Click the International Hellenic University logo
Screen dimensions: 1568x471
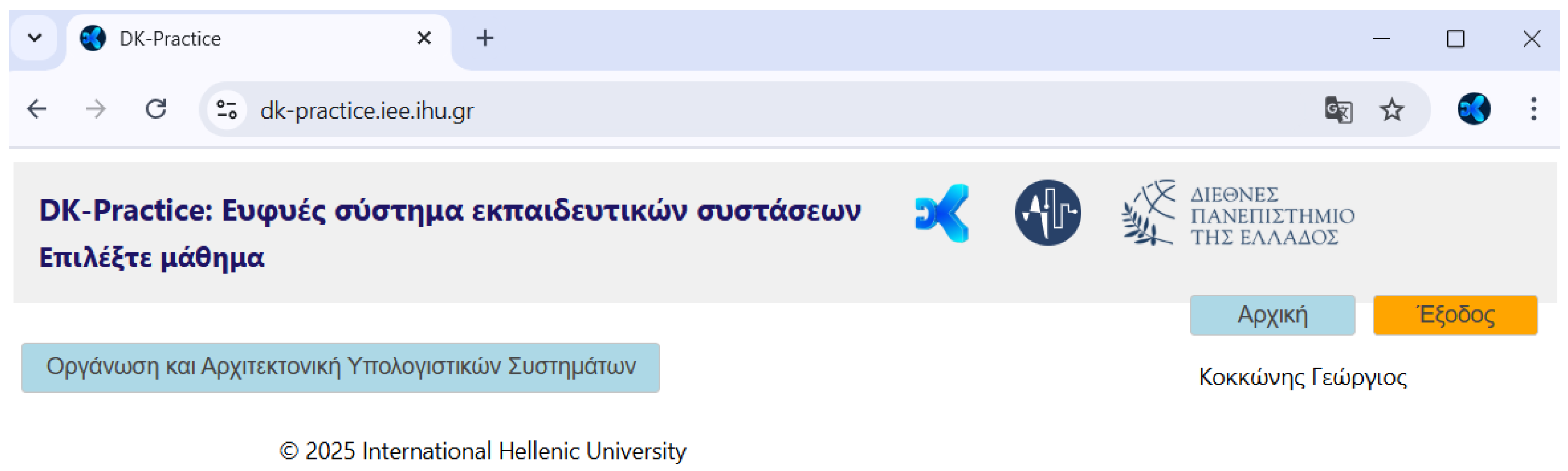tap(1238, 213)
